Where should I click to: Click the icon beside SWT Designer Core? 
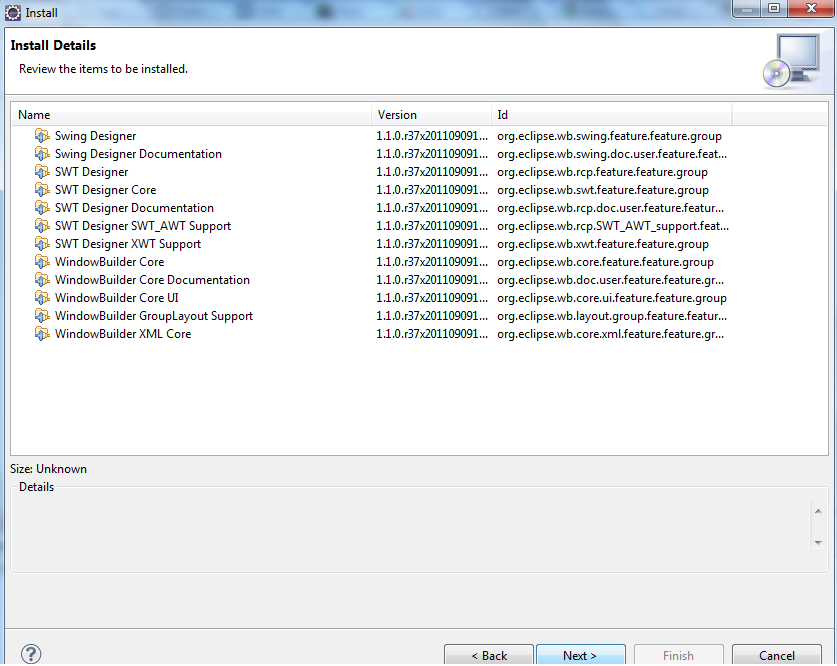[42, 190]
